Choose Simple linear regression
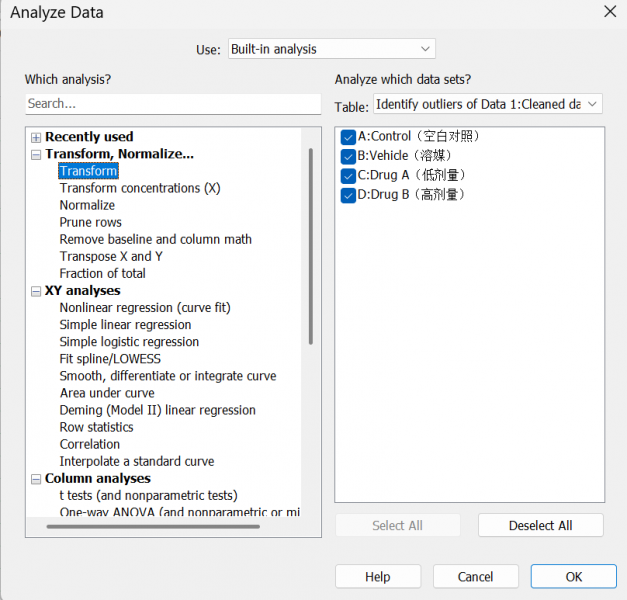The height and width of the screenshot is (600, 627). tap(125, 325)
